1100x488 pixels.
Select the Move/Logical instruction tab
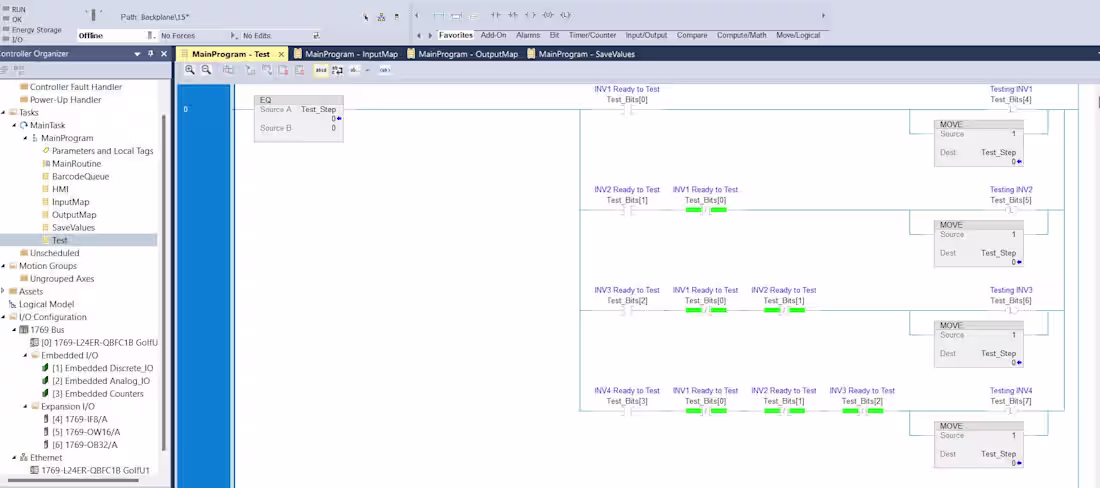tap(798, 35)
